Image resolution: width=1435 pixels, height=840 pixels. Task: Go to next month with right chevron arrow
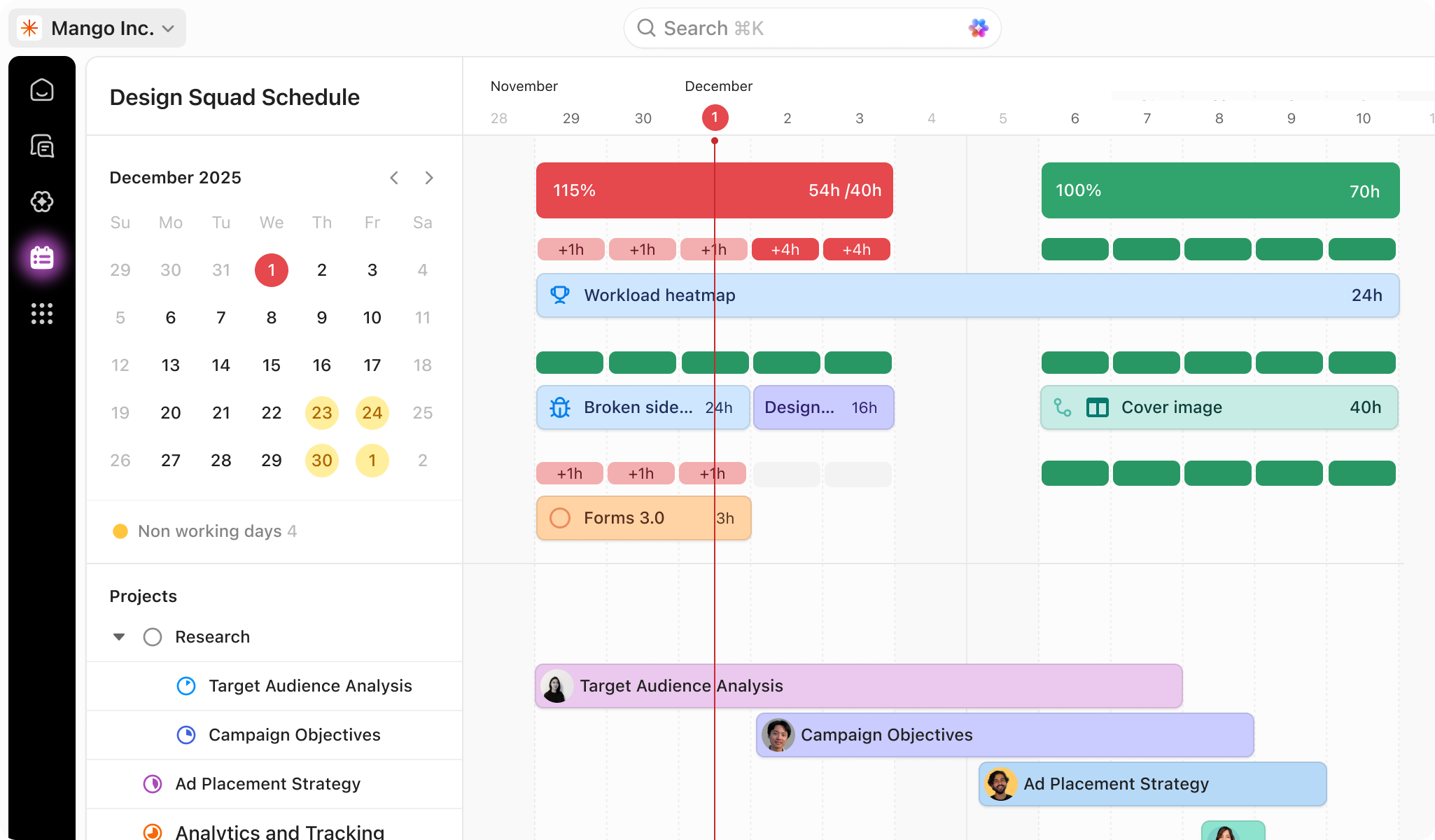pos(429,178)
